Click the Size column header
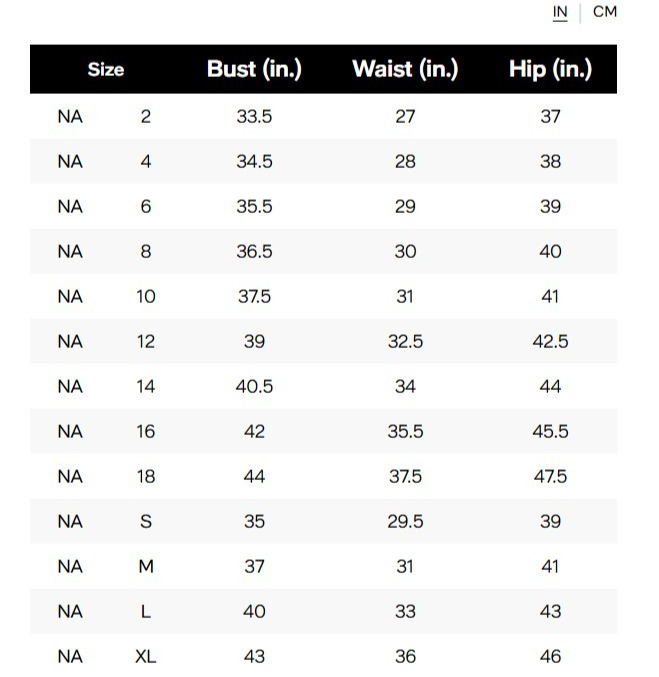 (x=106, y=70)
